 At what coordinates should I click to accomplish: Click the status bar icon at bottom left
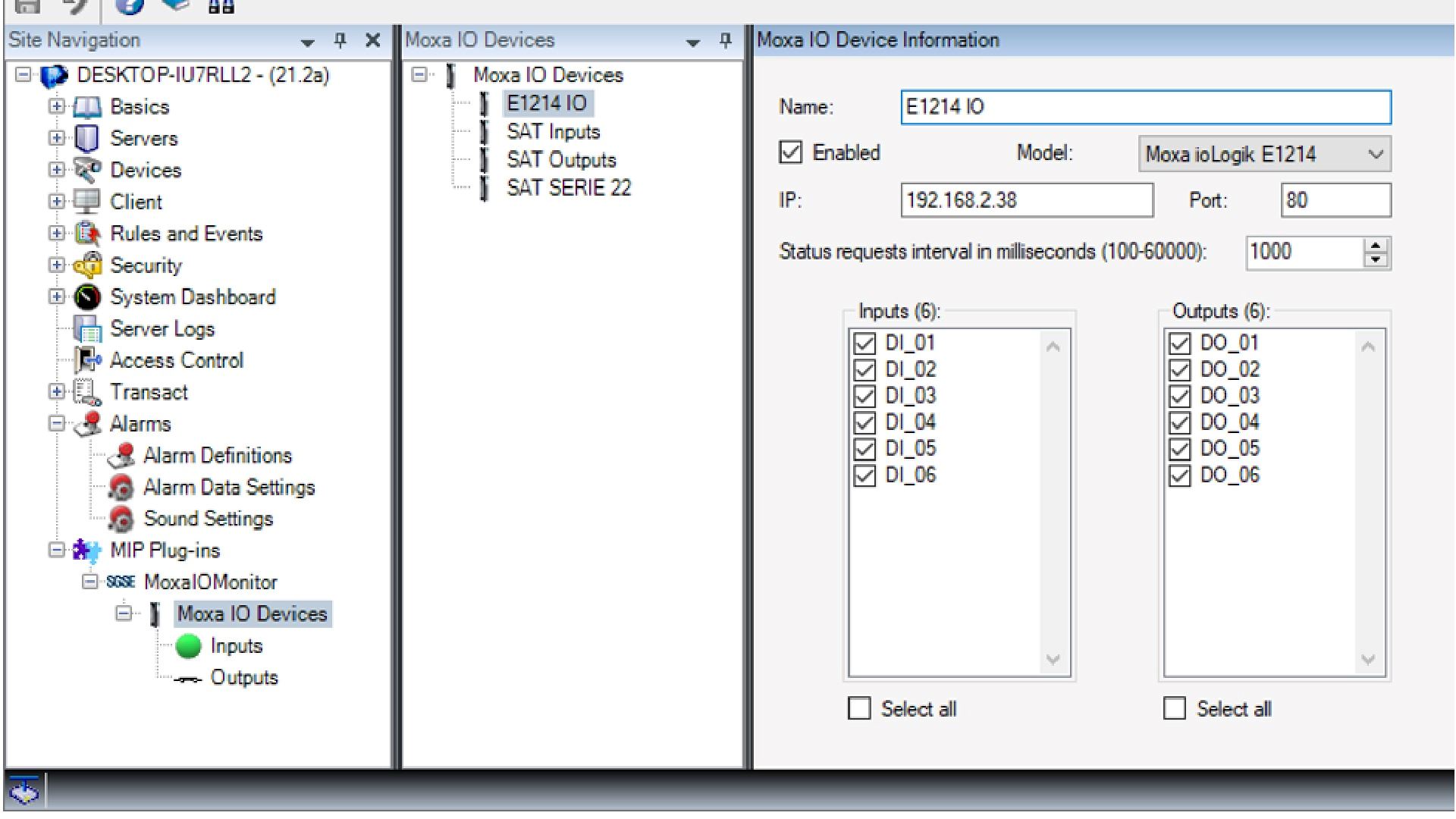point(25,791)
